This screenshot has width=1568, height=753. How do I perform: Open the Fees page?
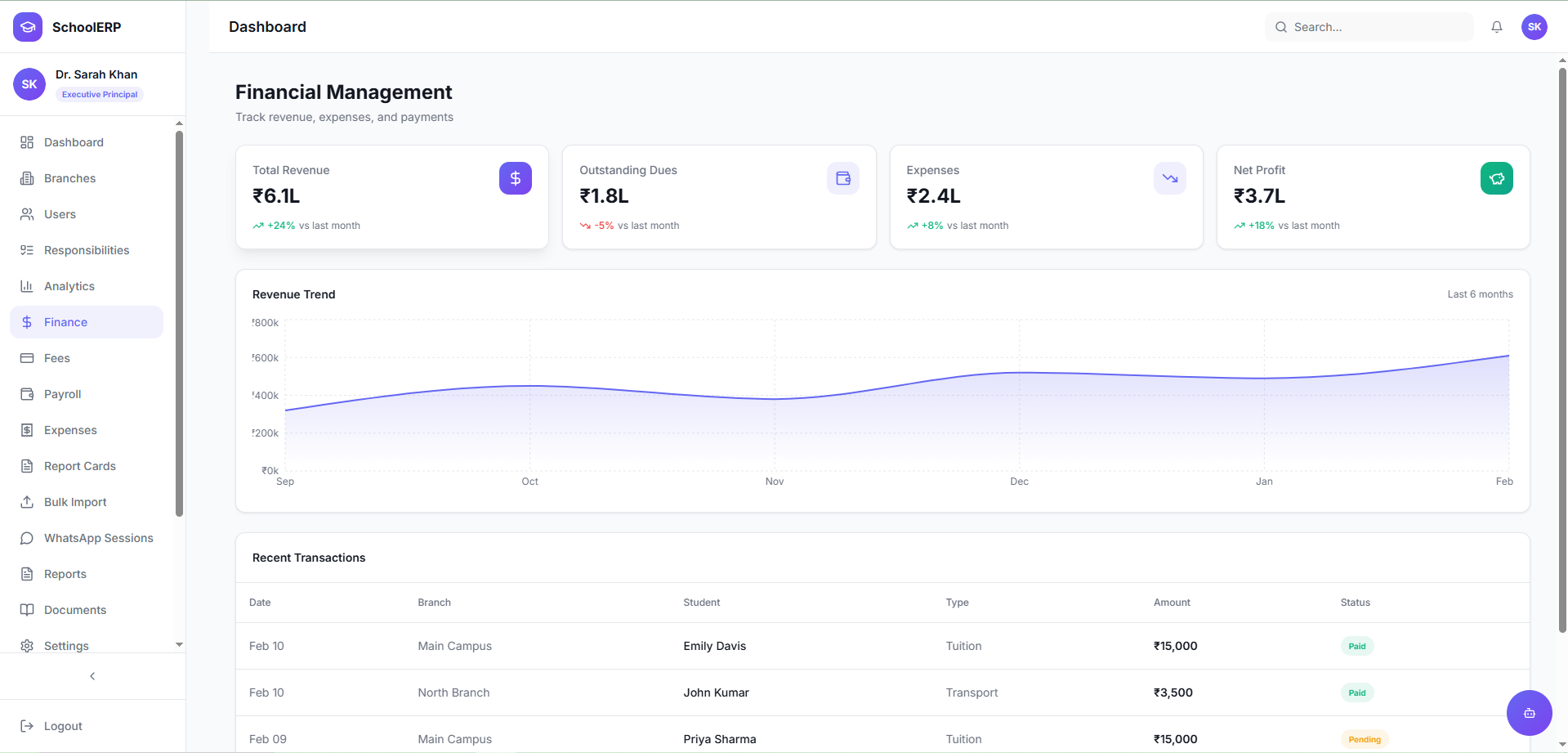pyautogui.click(x=87, y=358)
